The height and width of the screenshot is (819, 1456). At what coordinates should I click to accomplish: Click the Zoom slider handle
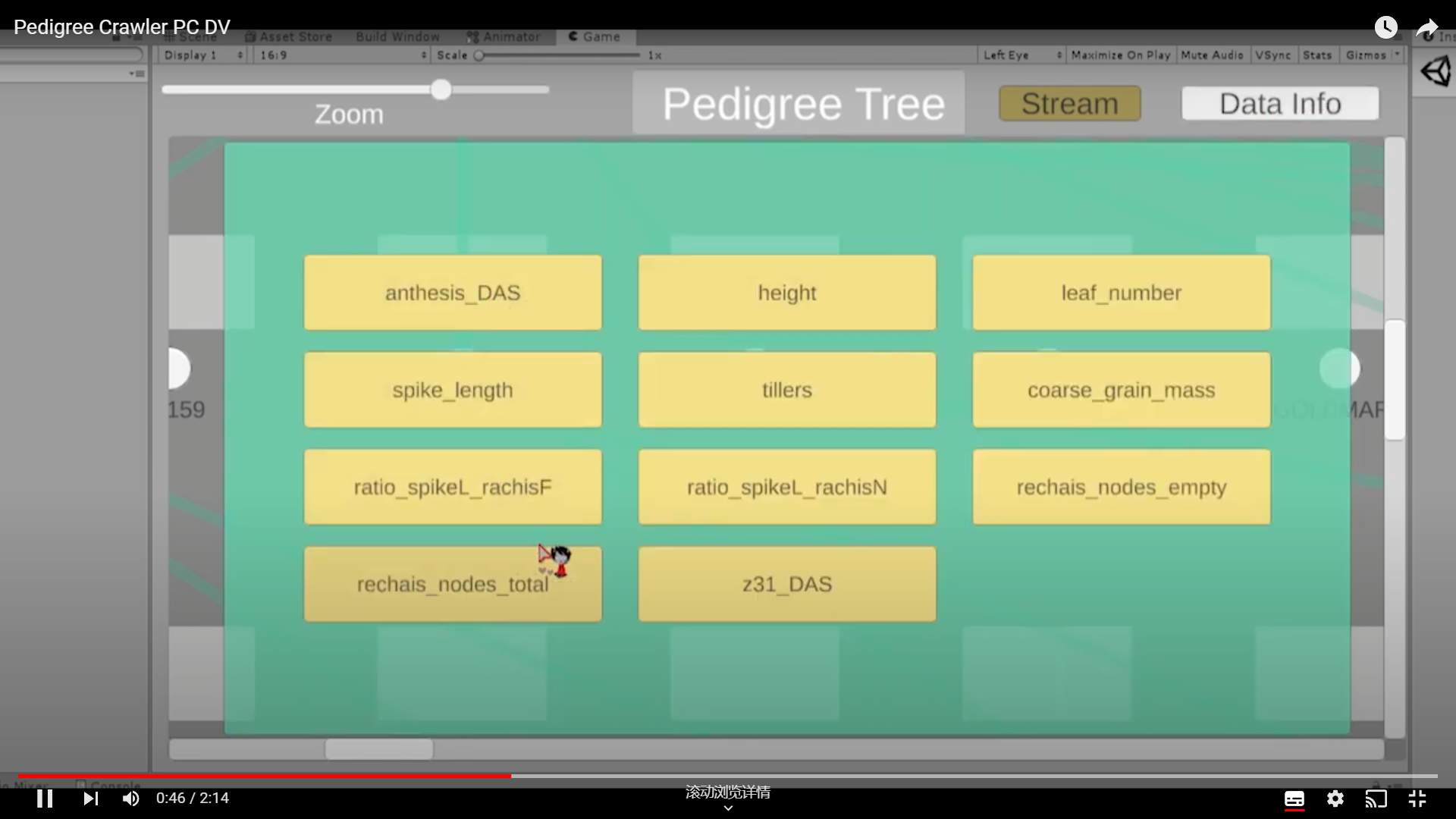[441, 89]
